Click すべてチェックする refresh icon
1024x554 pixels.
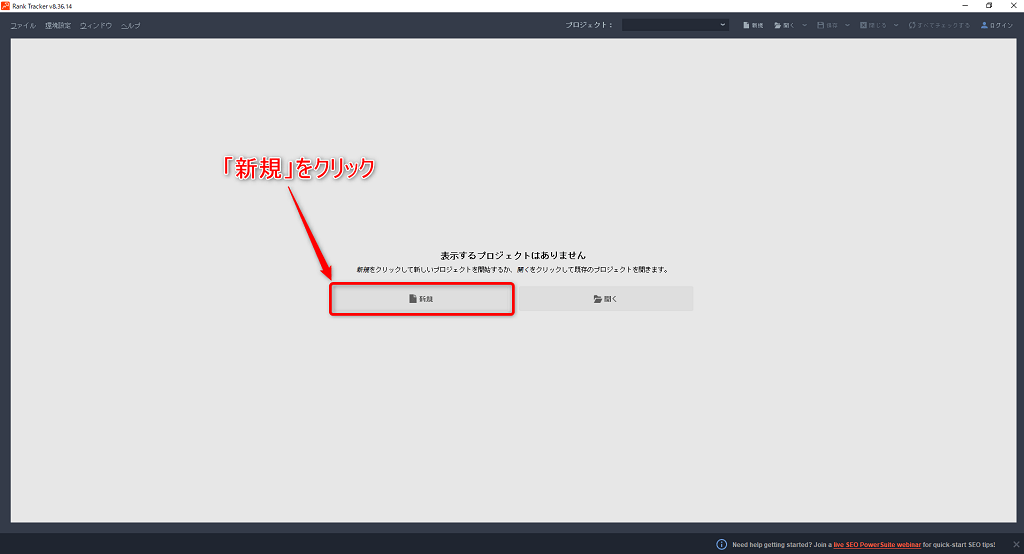(912, 25)
